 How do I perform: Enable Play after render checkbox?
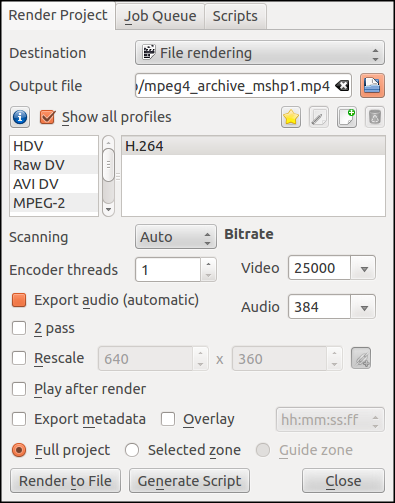pyautogui.click(x=19, y=389)
